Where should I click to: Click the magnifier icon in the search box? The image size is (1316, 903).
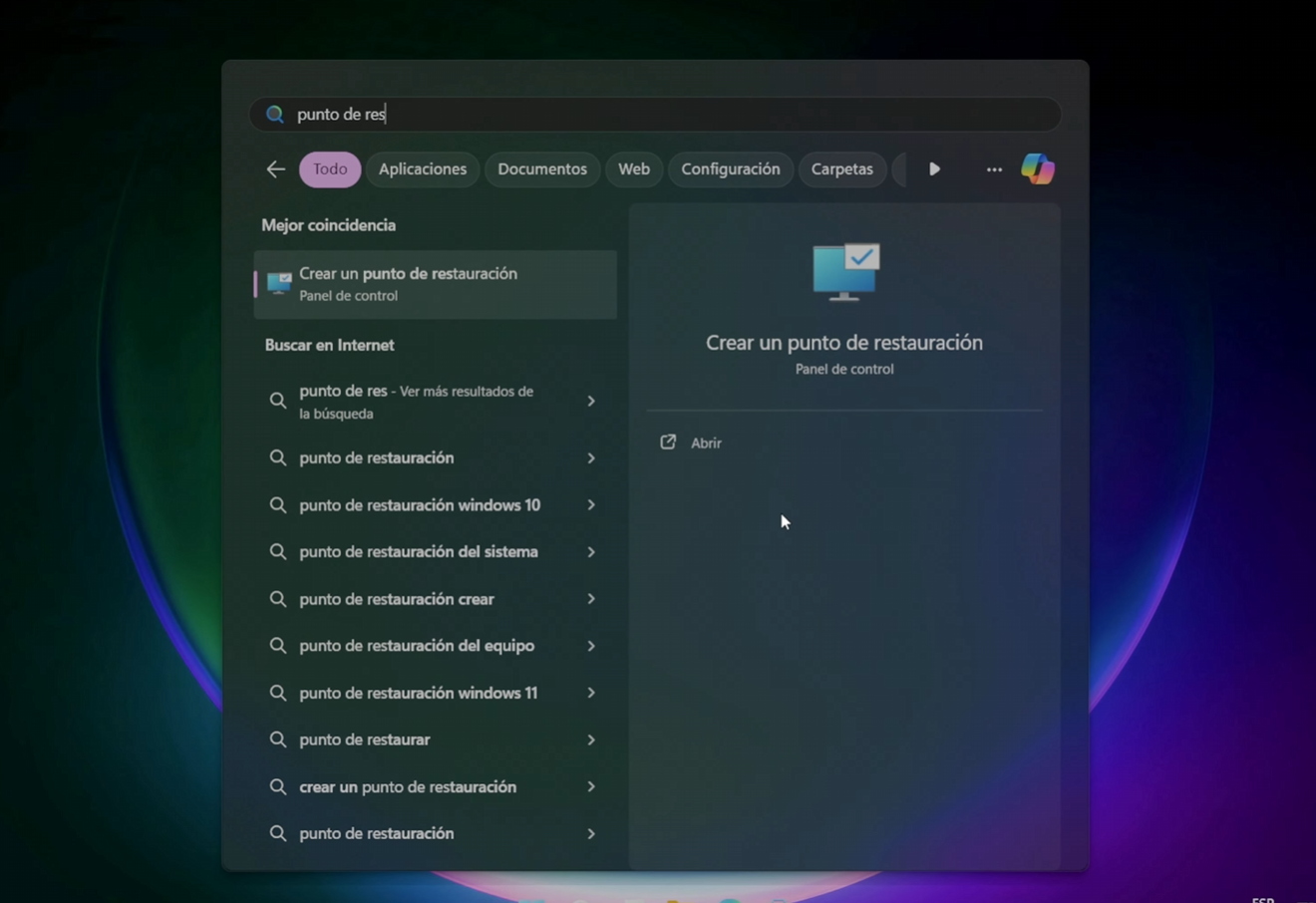click(274, 114)
